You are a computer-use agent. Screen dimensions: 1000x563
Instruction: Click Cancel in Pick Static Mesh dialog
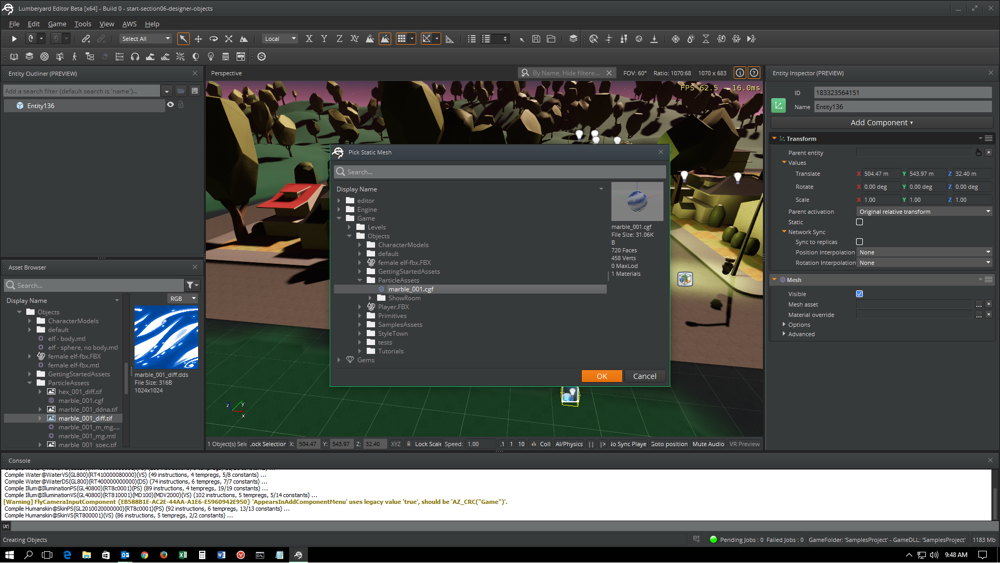645,376
